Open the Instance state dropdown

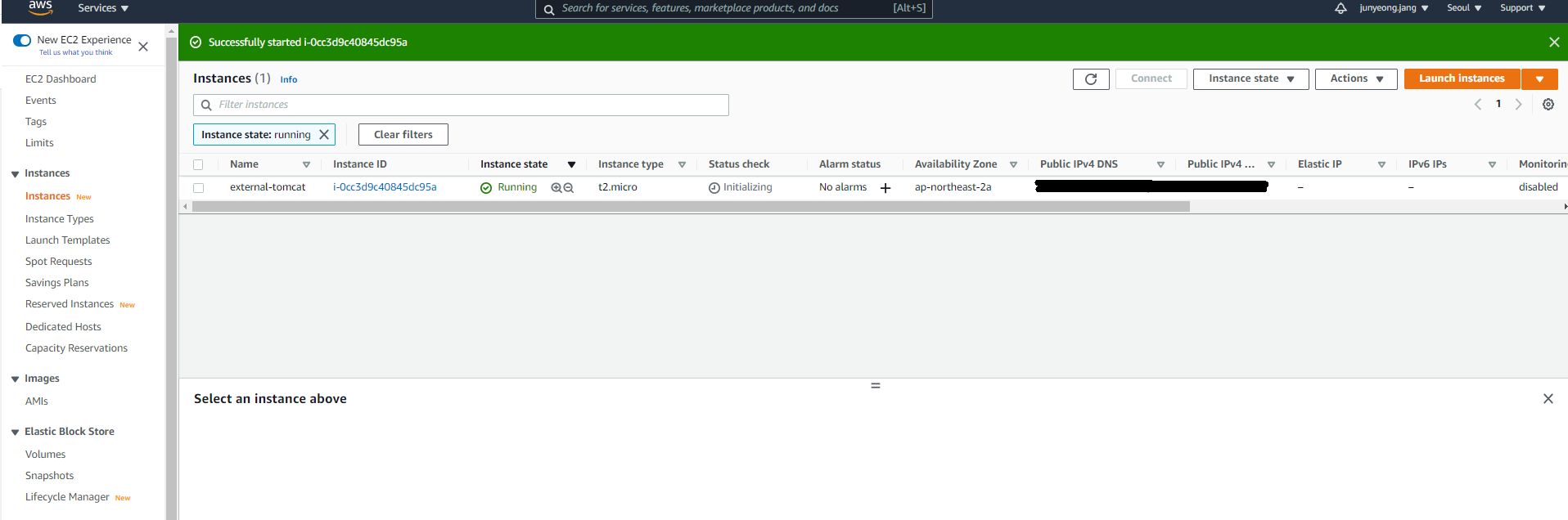tap(1251, 79)
